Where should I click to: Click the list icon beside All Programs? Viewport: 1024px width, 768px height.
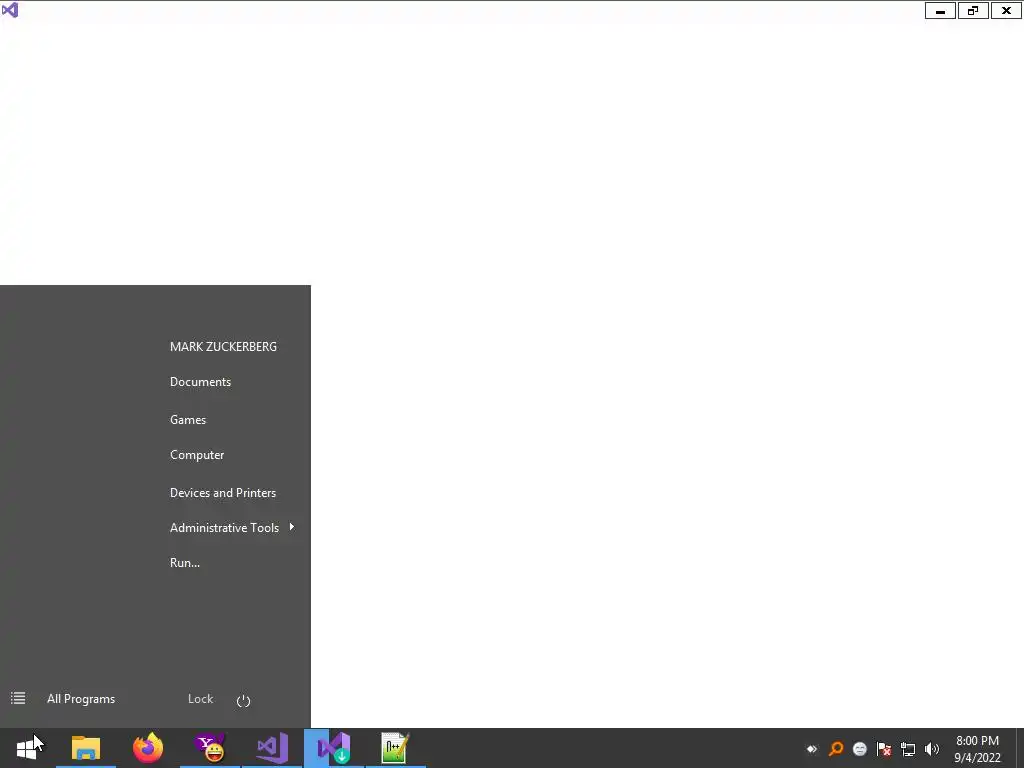[x=18, y=699]
